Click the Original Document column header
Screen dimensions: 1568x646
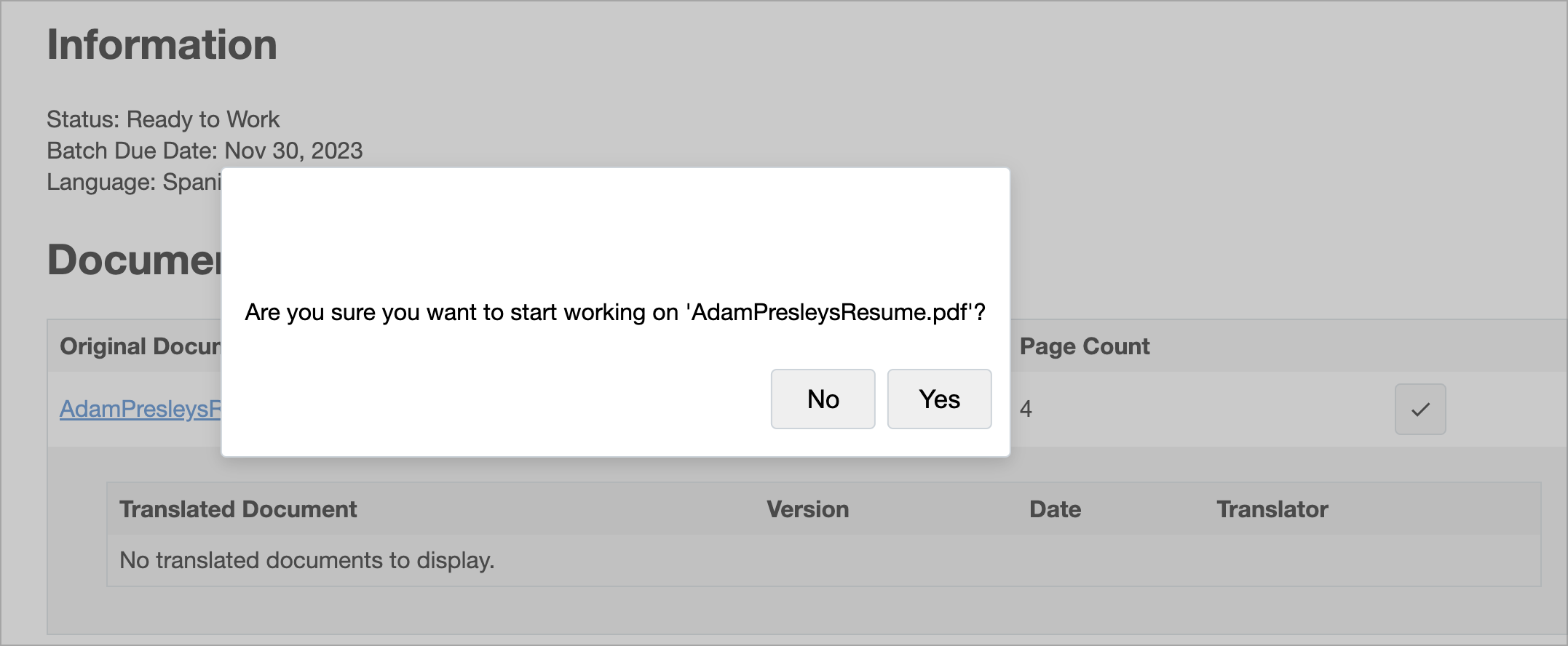(x=140, y=346)
